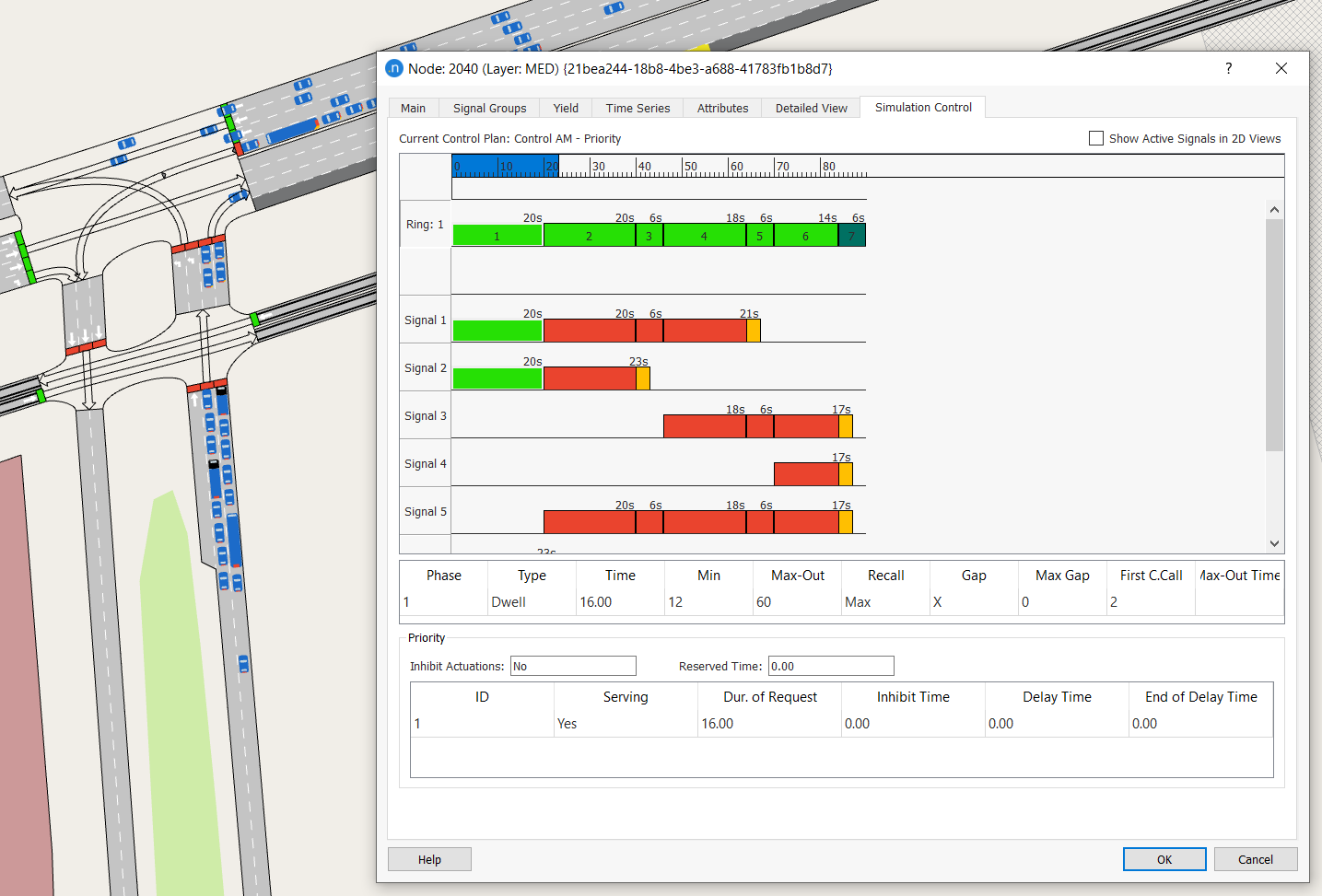This screenshot has width=1322, height=896.
Task: Click the Aimsun node icon in title bar
Action: [394, 68]
